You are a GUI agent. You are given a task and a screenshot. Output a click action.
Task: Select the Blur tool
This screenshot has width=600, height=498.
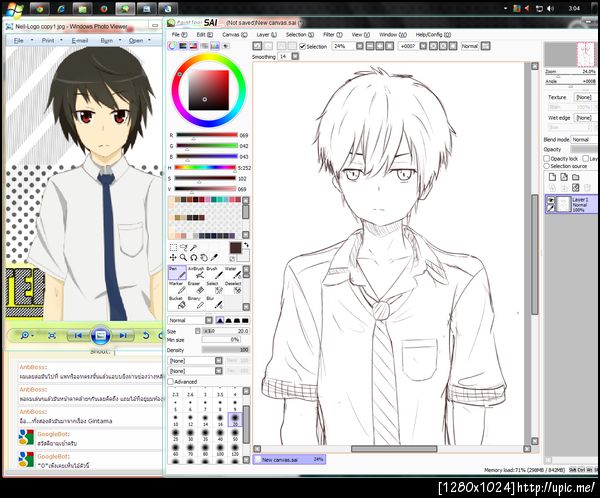(x=214, y=302)
